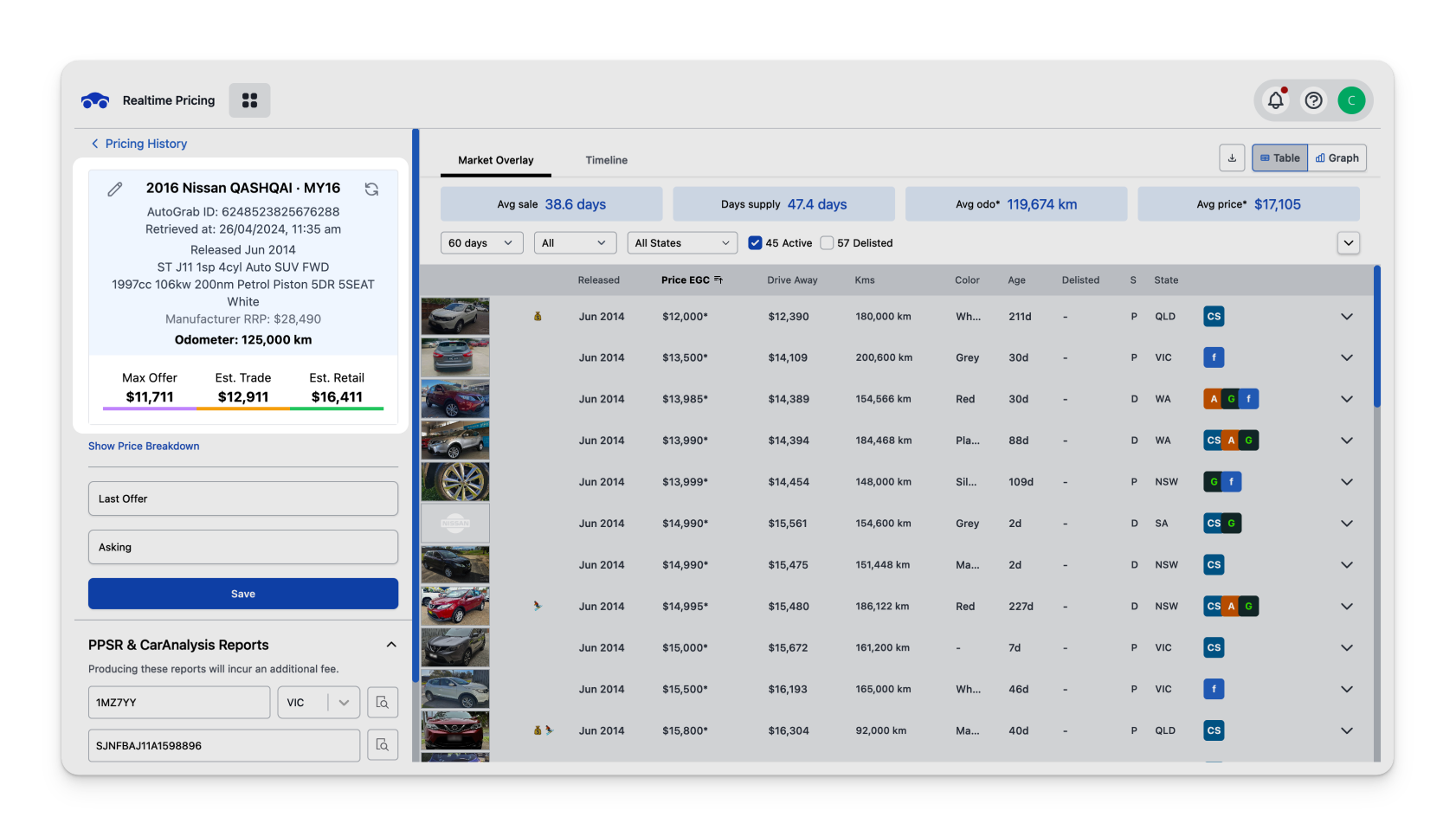This screenshot has height=836, width=1456.
Task: Open the All States dropdown
Action: [x=682, y=243]
